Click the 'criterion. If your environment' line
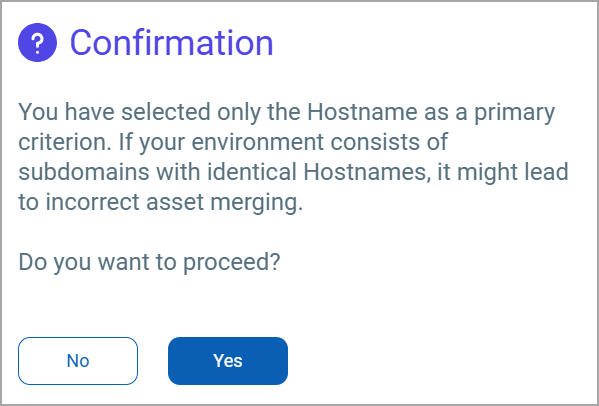The image size is (599, 406). (x=233, y=142)
